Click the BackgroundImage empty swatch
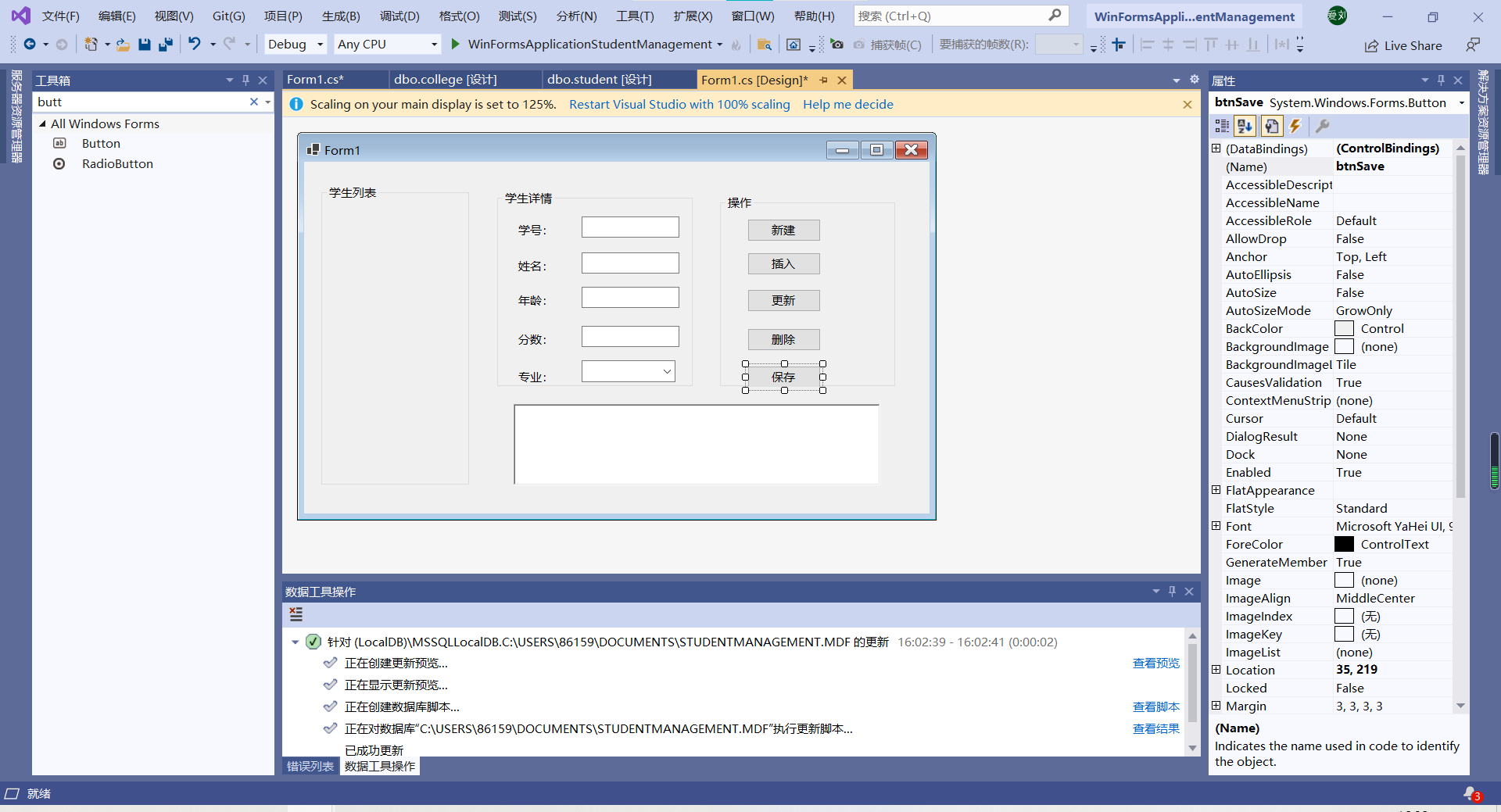1501x812 pixels. [x=1344, y=347]
